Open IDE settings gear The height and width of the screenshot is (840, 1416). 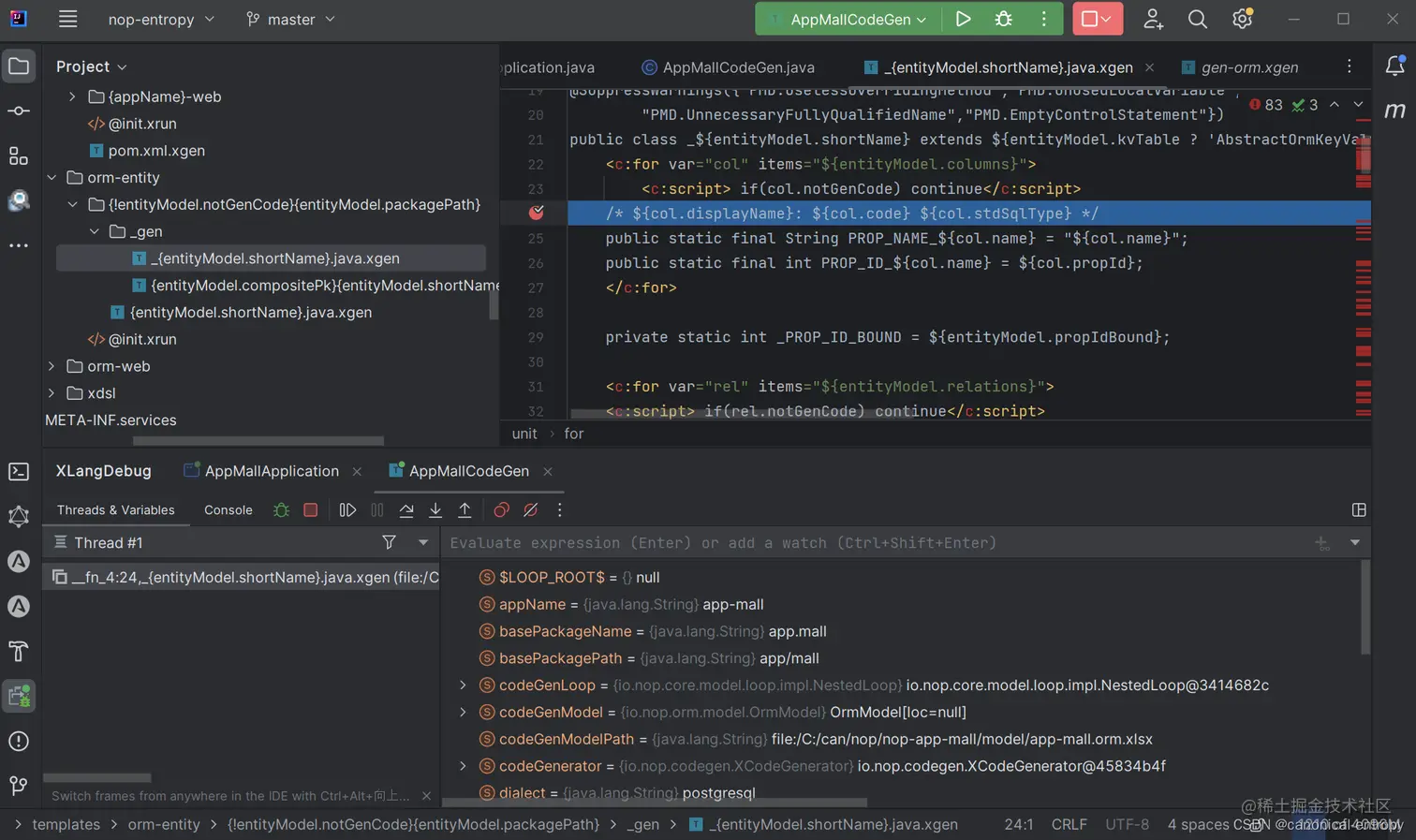[1242, 19]
